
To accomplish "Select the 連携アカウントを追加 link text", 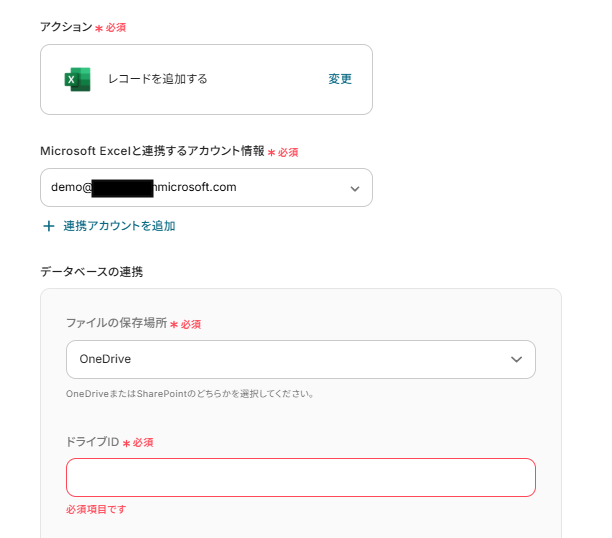I will click(119, 226).
